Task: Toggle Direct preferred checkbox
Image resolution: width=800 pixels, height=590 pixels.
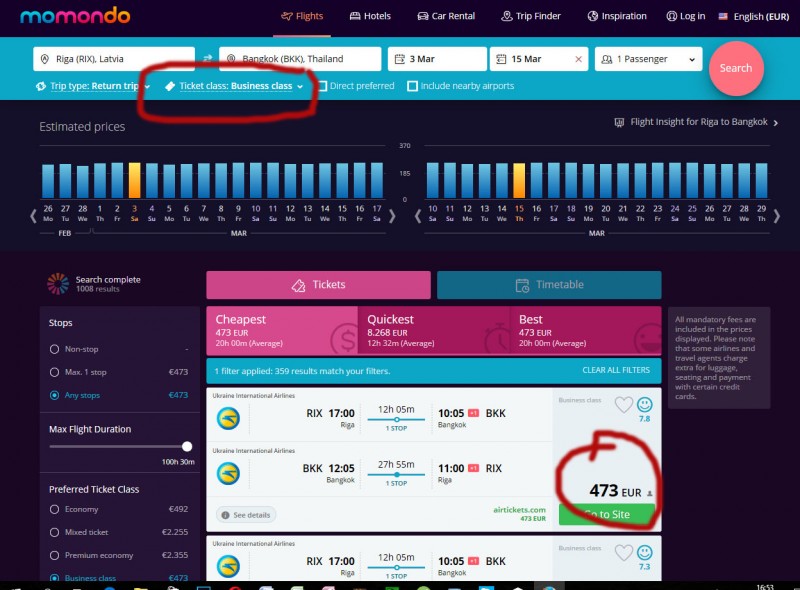Action: pos(322,86)
